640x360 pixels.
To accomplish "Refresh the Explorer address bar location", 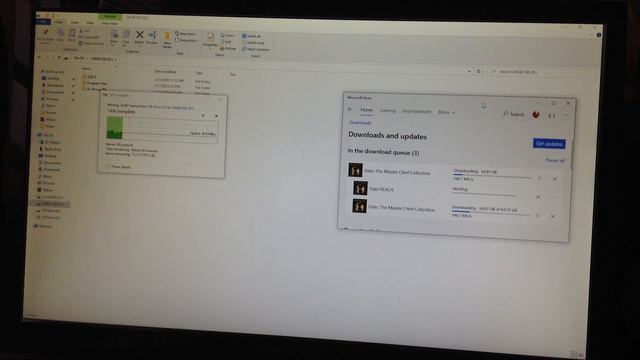I will (x=478, y=71).
